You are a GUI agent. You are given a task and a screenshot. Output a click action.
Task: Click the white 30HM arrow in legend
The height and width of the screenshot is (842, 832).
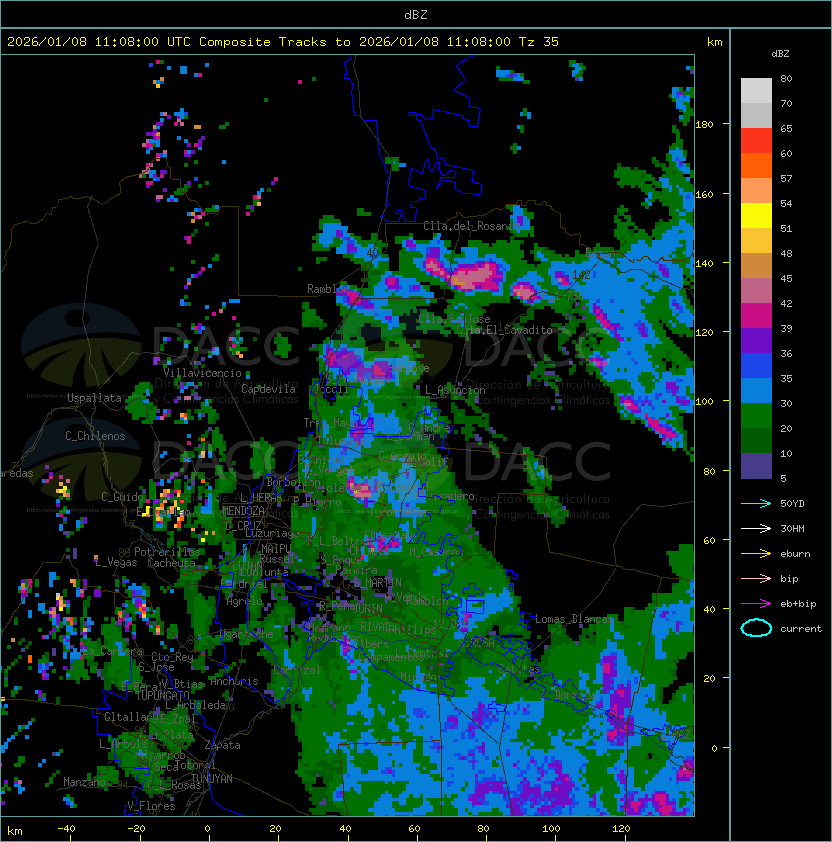[756, 528]
